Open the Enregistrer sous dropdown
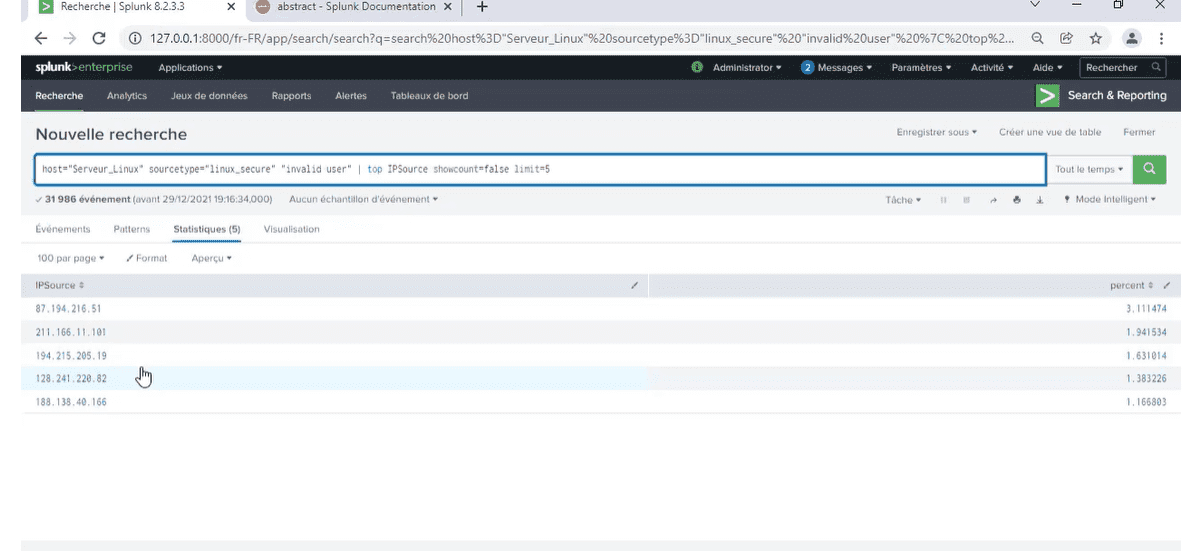This screenshot has width=1192, height=551. [937, 132]
